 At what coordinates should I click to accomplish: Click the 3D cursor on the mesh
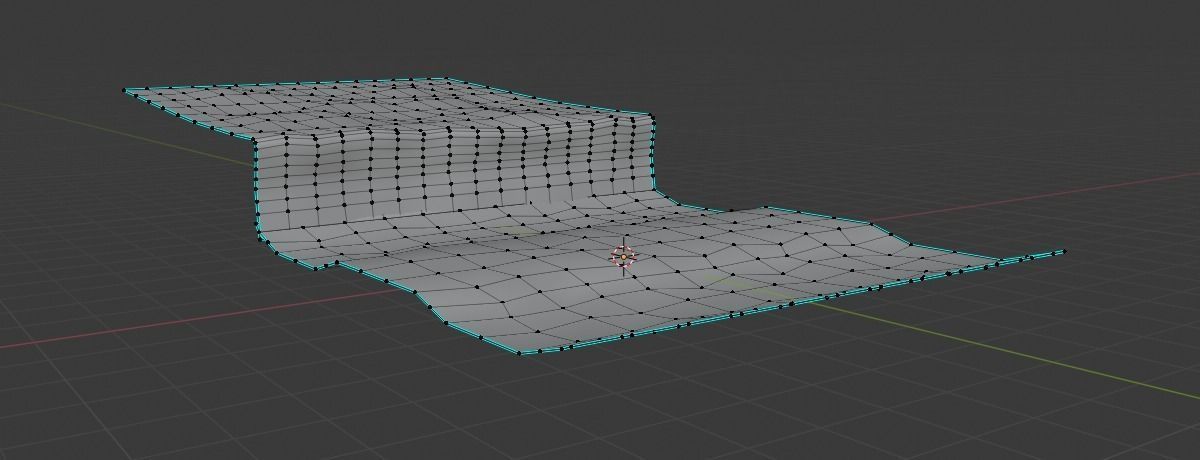pos(623,257)
